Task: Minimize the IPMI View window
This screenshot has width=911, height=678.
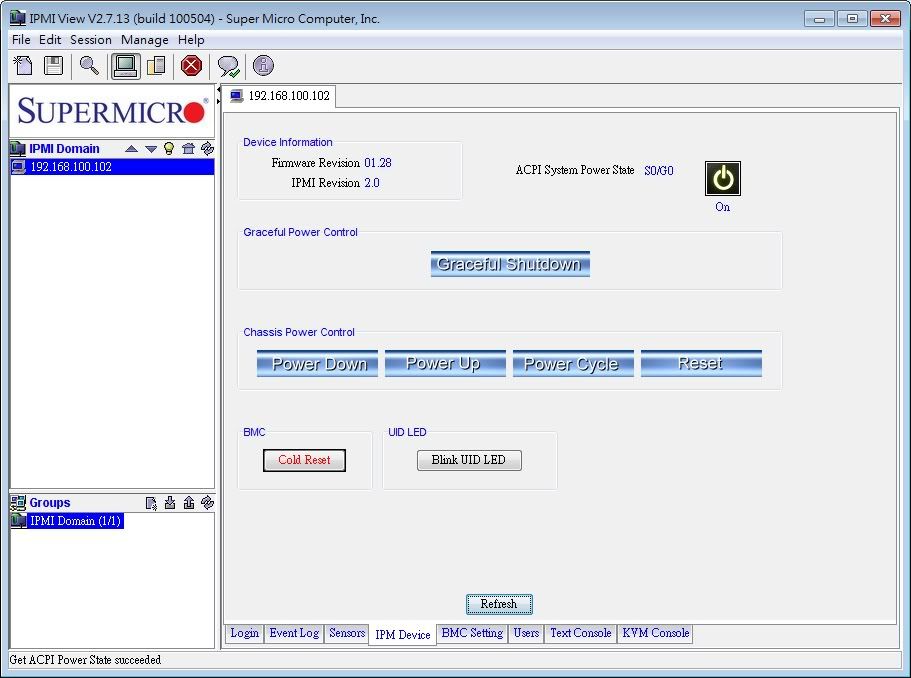Action: pyautogui.click(x=820, y=19)
